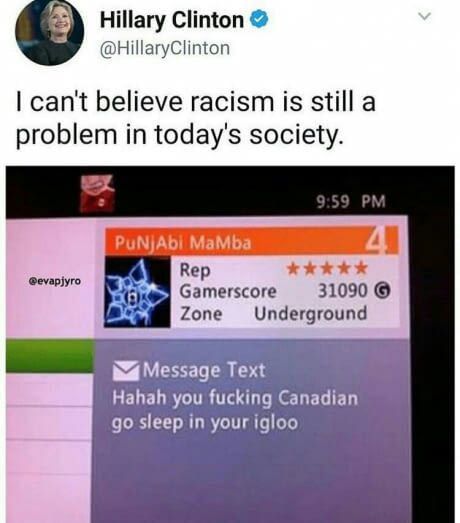Click the red avatar icon above the gamer card
Screen dimensions: 460x523
pyautogui.click(x=97, y=194)
